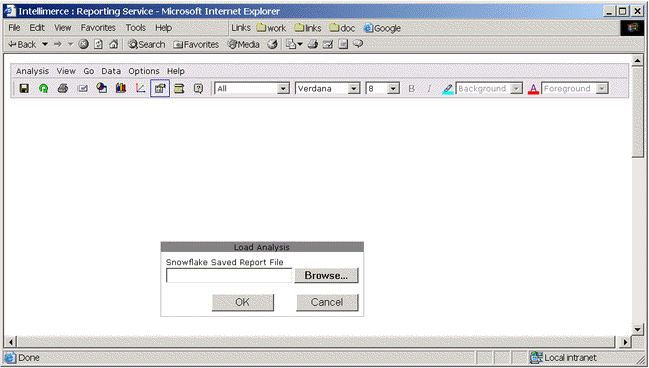Click the Save analysis floppy disk icon
Viewport: 649px width, 368px height.
[x=24, y=88]
